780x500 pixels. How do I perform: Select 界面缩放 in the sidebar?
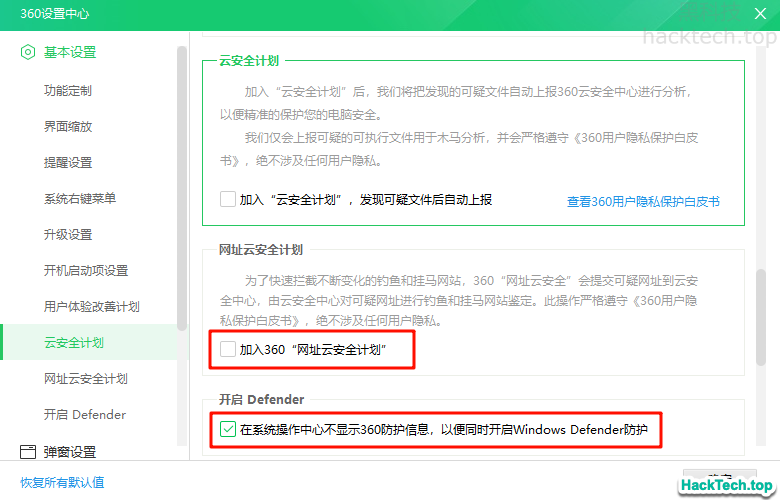[x=68, y=127]
